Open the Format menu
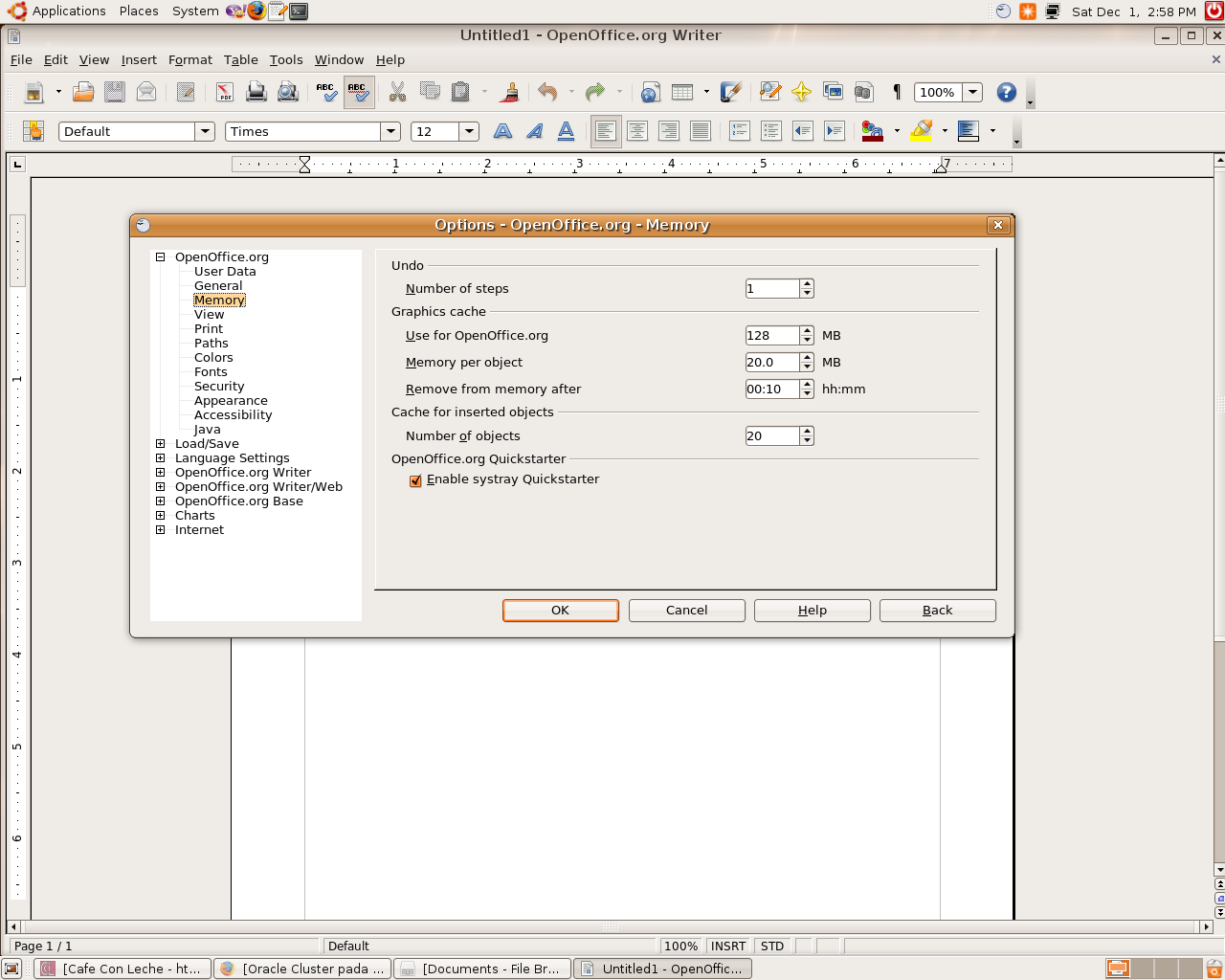 [190, 59]
